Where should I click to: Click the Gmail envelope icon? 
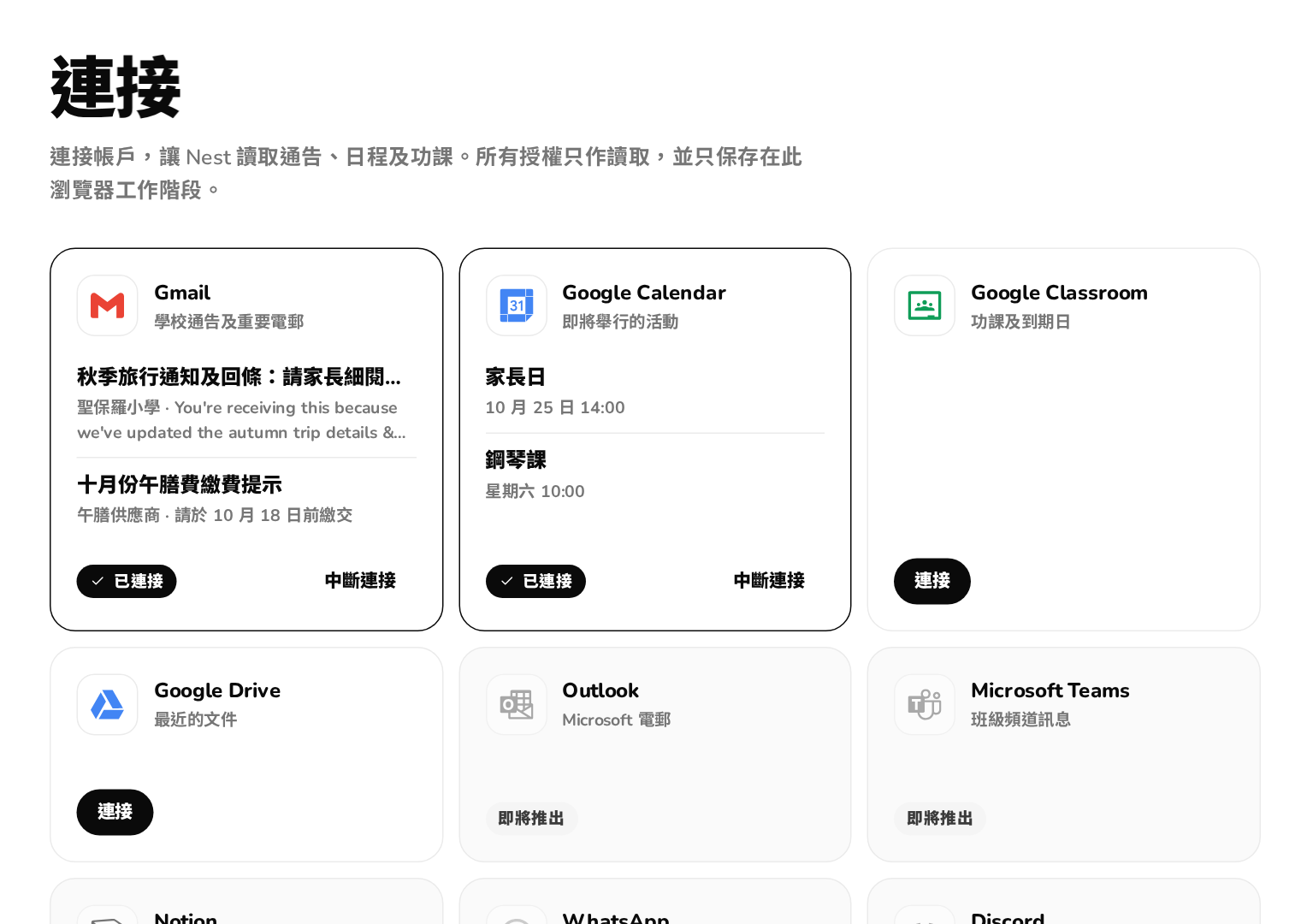pyautogui.click(x=107, y=305)
